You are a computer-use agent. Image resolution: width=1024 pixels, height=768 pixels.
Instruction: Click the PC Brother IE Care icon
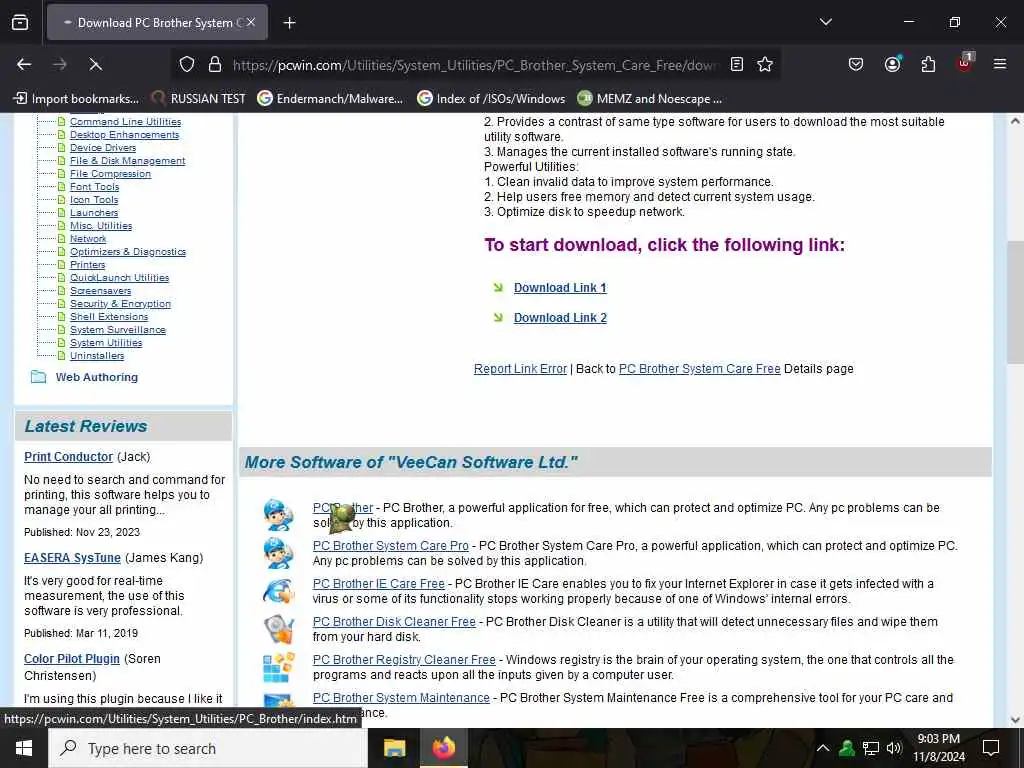click(x=279, y=591)
